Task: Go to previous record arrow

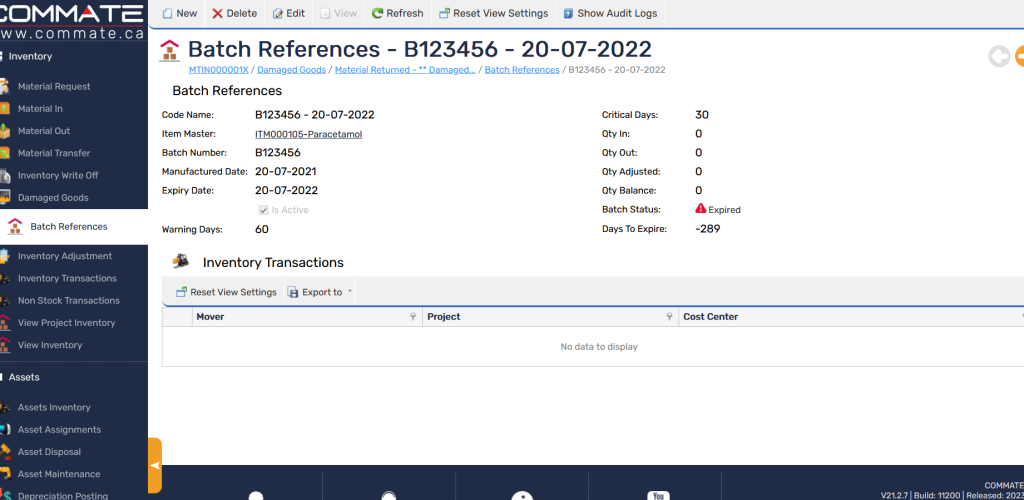Action: (999, 56)
